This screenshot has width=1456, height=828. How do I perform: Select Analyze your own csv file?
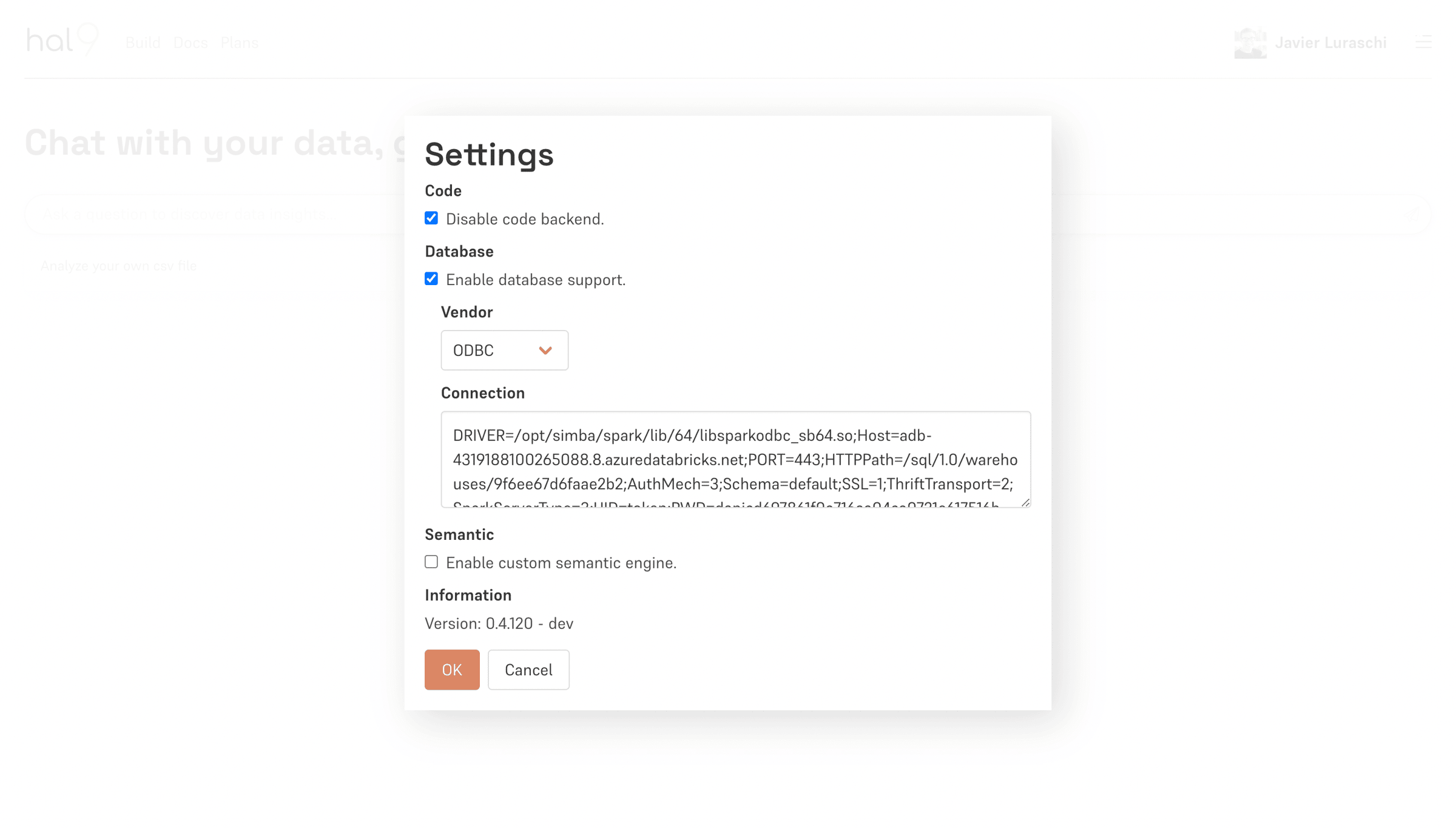tap(119, 266)
